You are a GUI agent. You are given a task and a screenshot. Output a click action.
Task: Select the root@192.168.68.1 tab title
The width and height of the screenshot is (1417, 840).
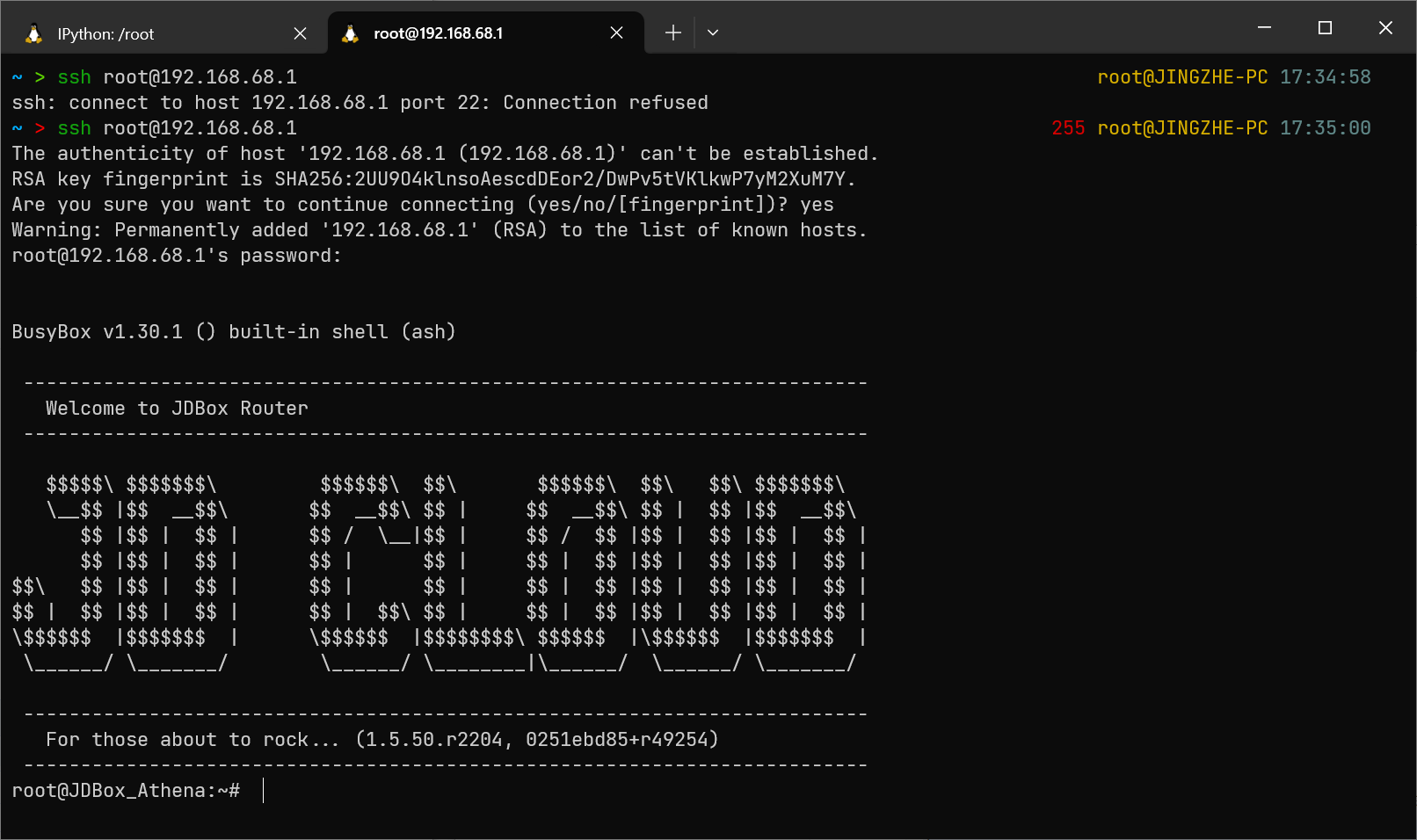(438, 33)
